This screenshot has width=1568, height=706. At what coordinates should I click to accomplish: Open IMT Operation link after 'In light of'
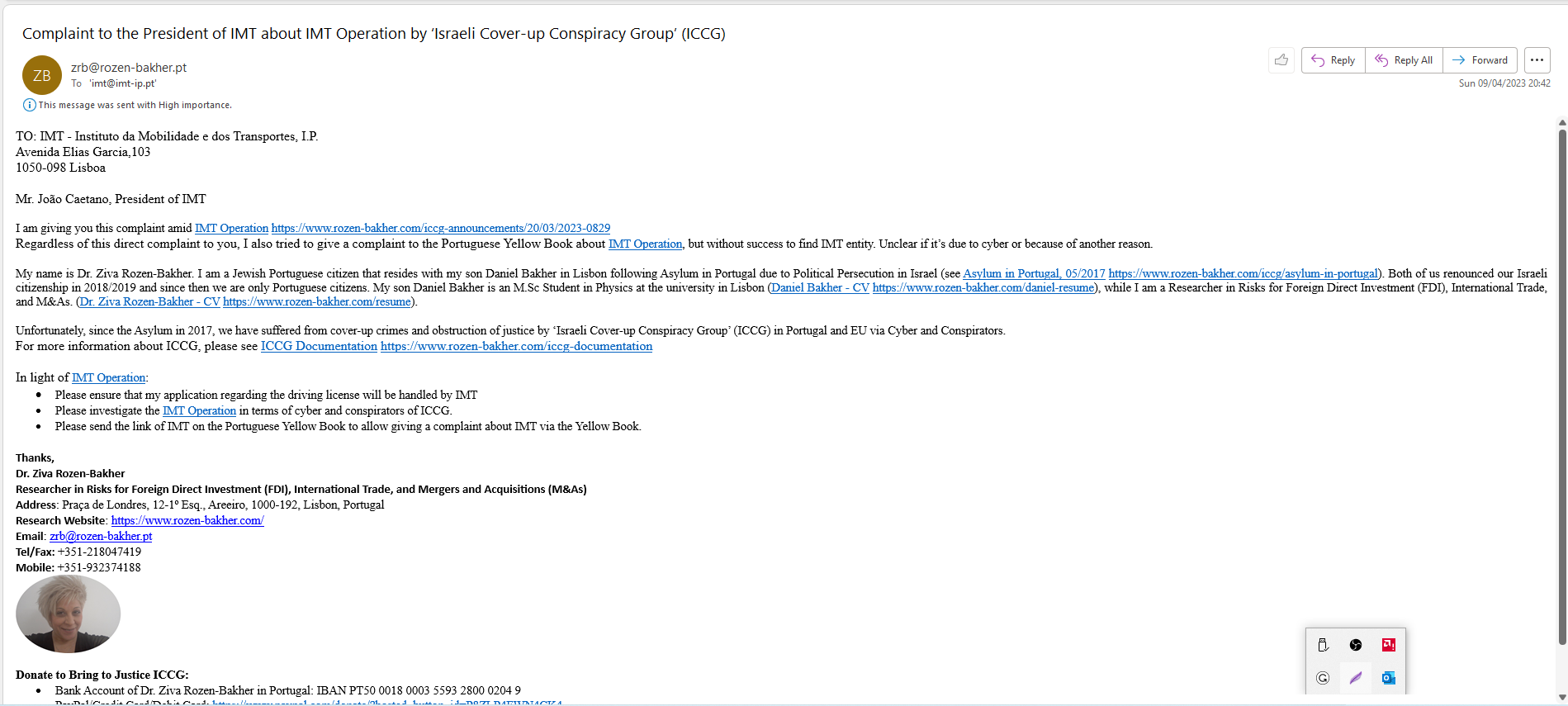[x=108, y=377]
